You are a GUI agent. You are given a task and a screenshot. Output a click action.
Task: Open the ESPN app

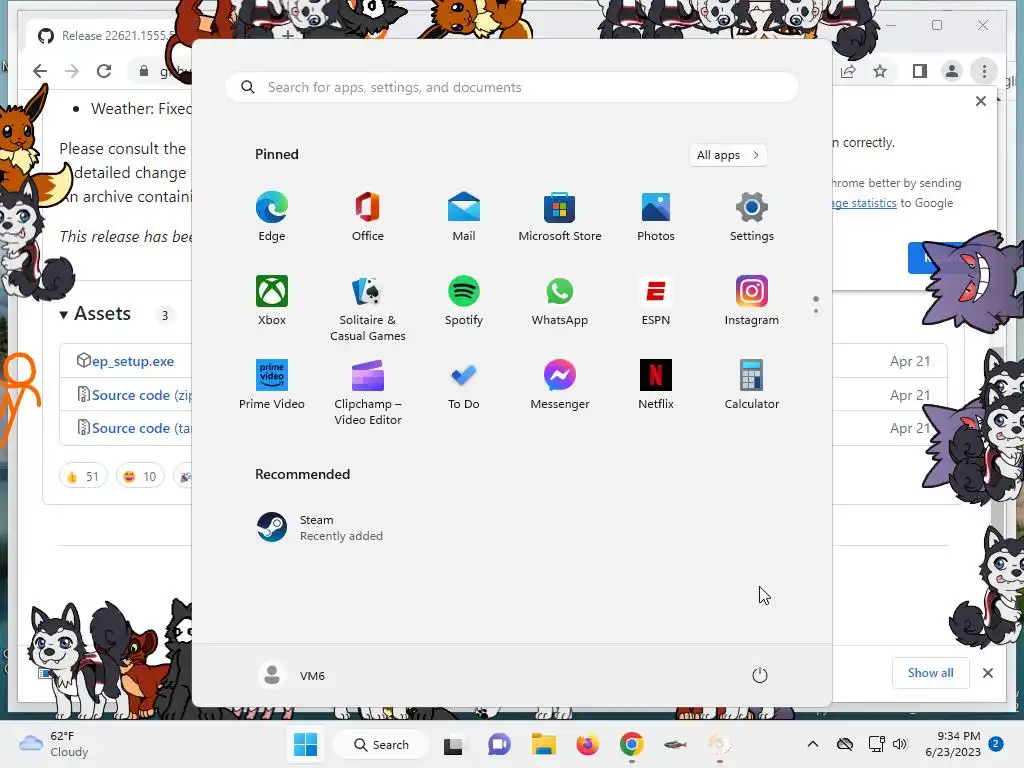656,301
